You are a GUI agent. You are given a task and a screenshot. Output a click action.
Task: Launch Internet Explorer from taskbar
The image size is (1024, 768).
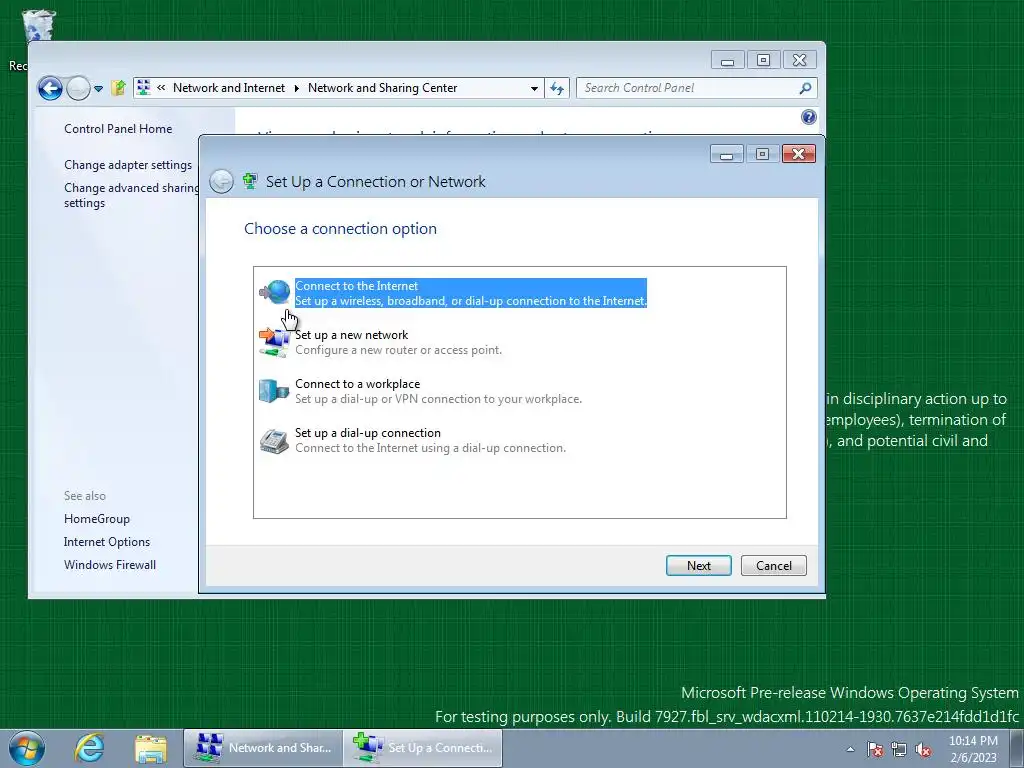(89, 748)
